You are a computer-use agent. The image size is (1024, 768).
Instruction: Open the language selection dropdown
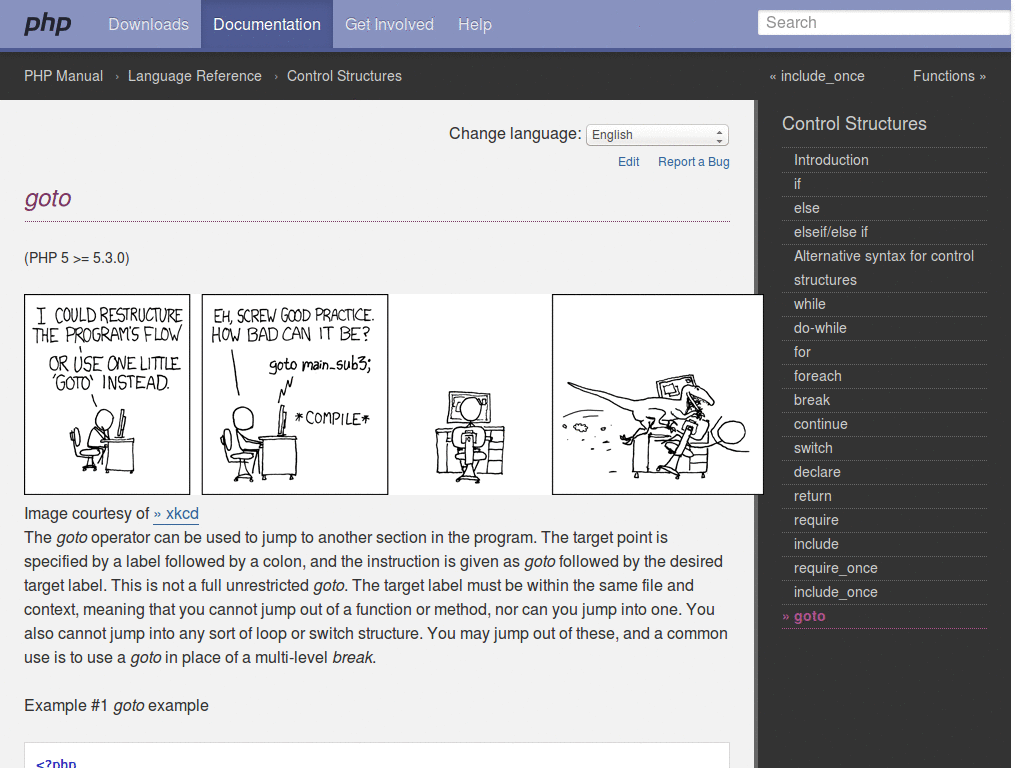click(x=657, y=134)
